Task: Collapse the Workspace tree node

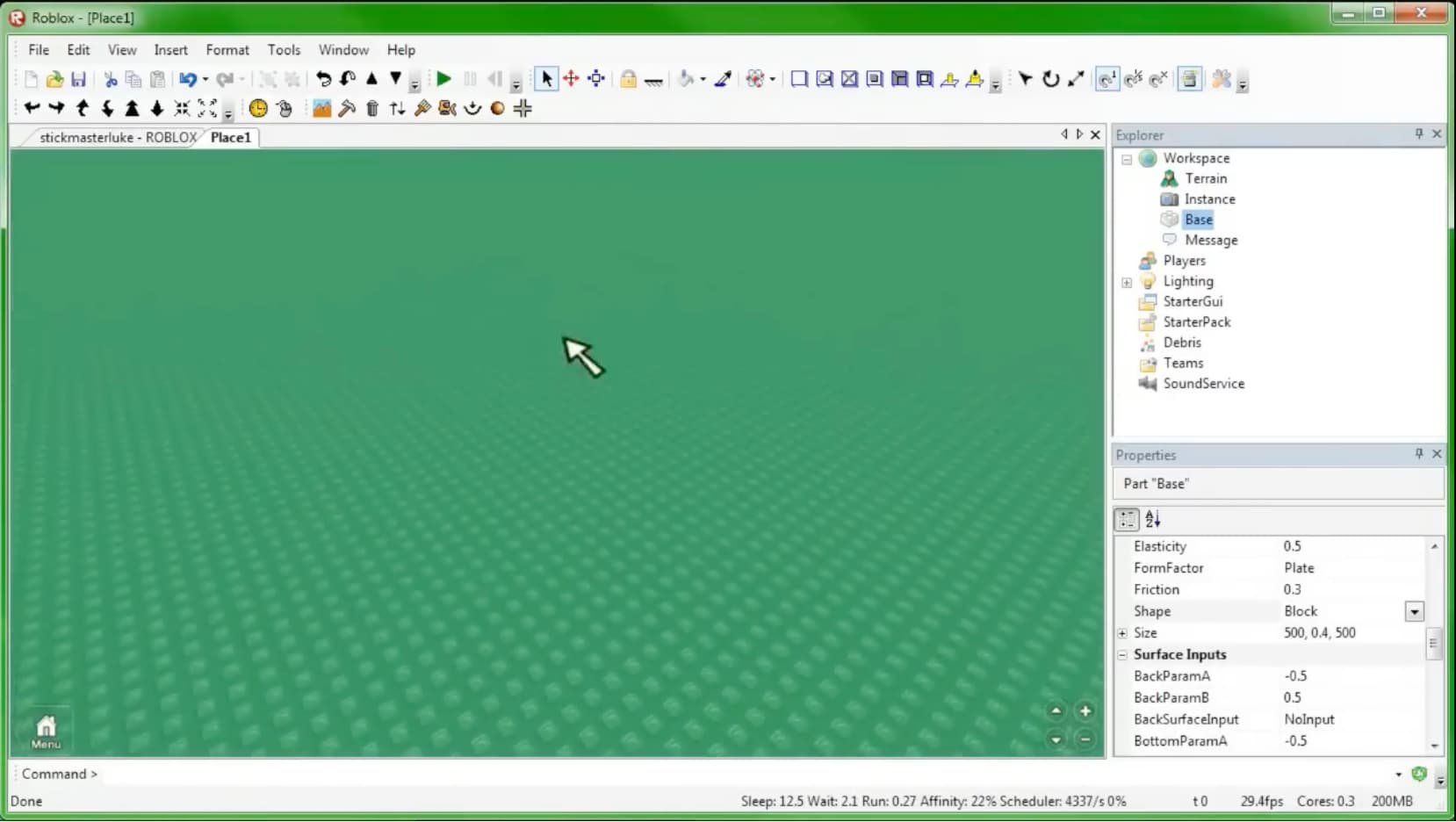Action: click(x=1128, y=159)
